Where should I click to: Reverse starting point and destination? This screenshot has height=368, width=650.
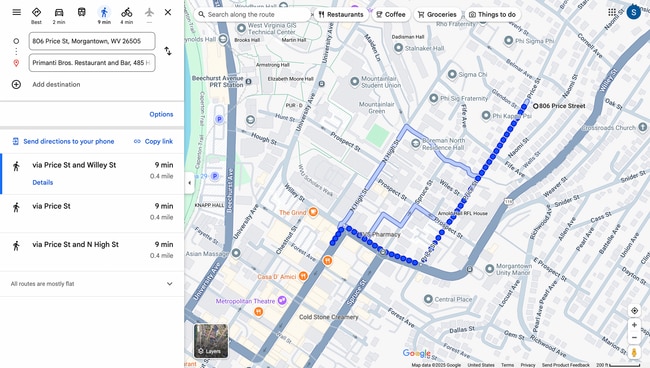coord(168,51)
